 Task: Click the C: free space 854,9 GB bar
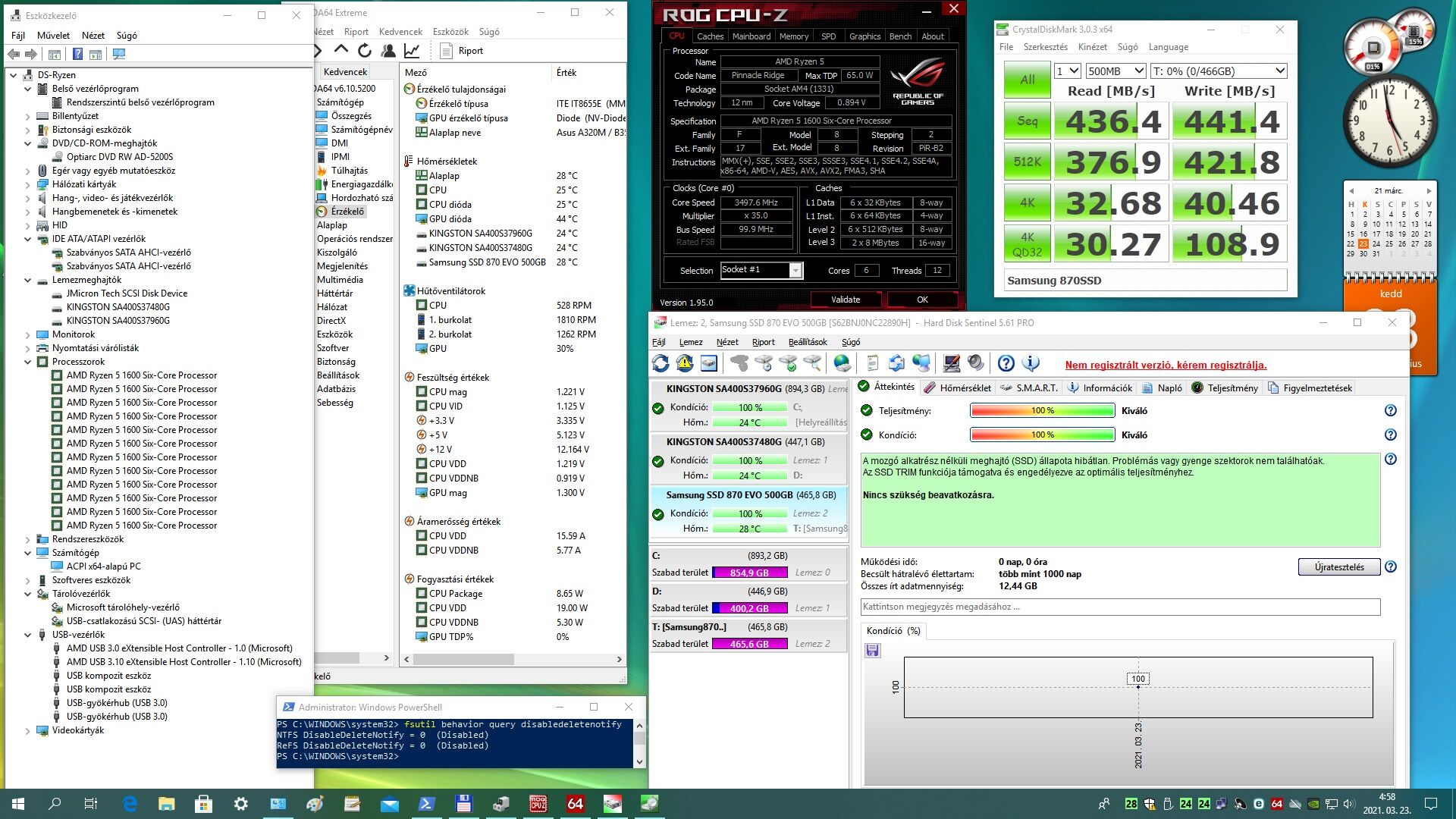pyautogui.click(x=749, y=573)
